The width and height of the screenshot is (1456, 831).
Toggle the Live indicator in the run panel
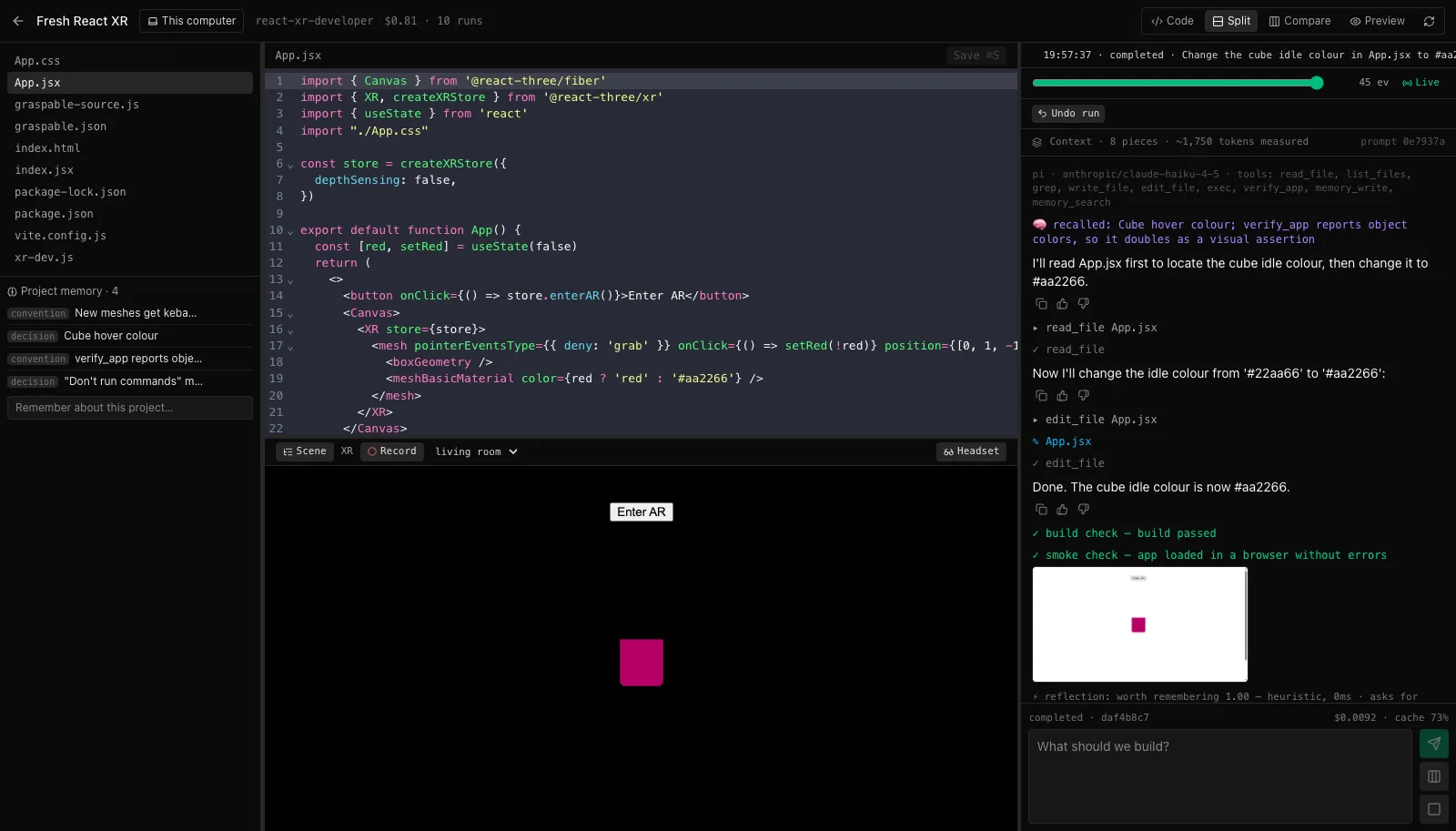pos(1421,83)
